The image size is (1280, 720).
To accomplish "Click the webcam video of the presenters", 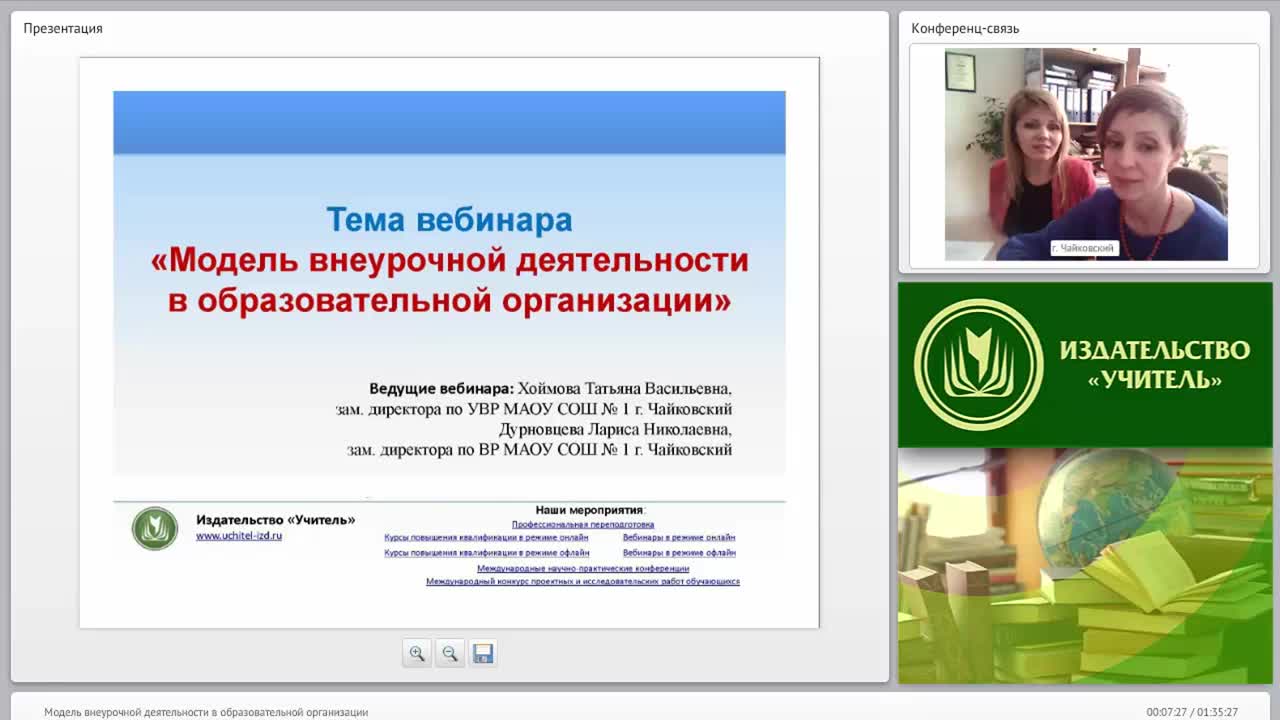I will point(1086,154).
